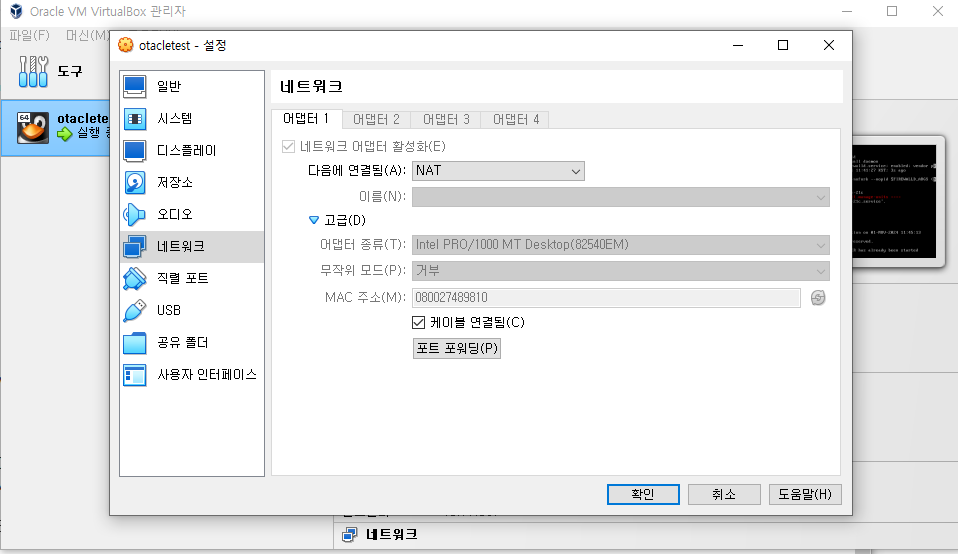
Task: Open the USB settings icon
Action: coord(134,310)
